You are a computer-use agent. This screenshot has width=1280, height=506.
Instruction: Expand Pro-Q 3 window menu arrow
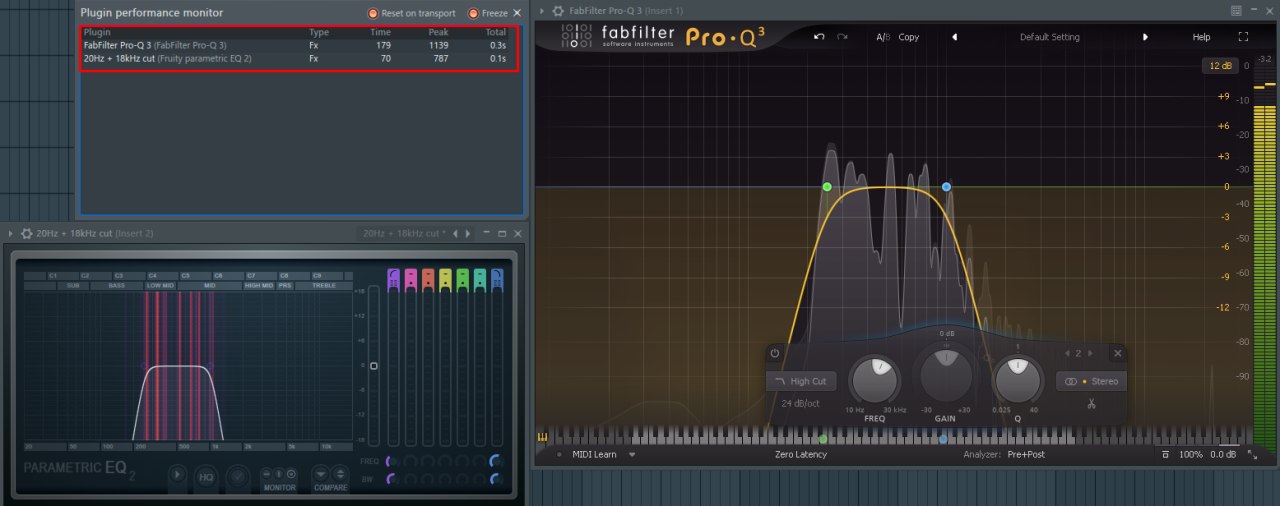(543, 10)
